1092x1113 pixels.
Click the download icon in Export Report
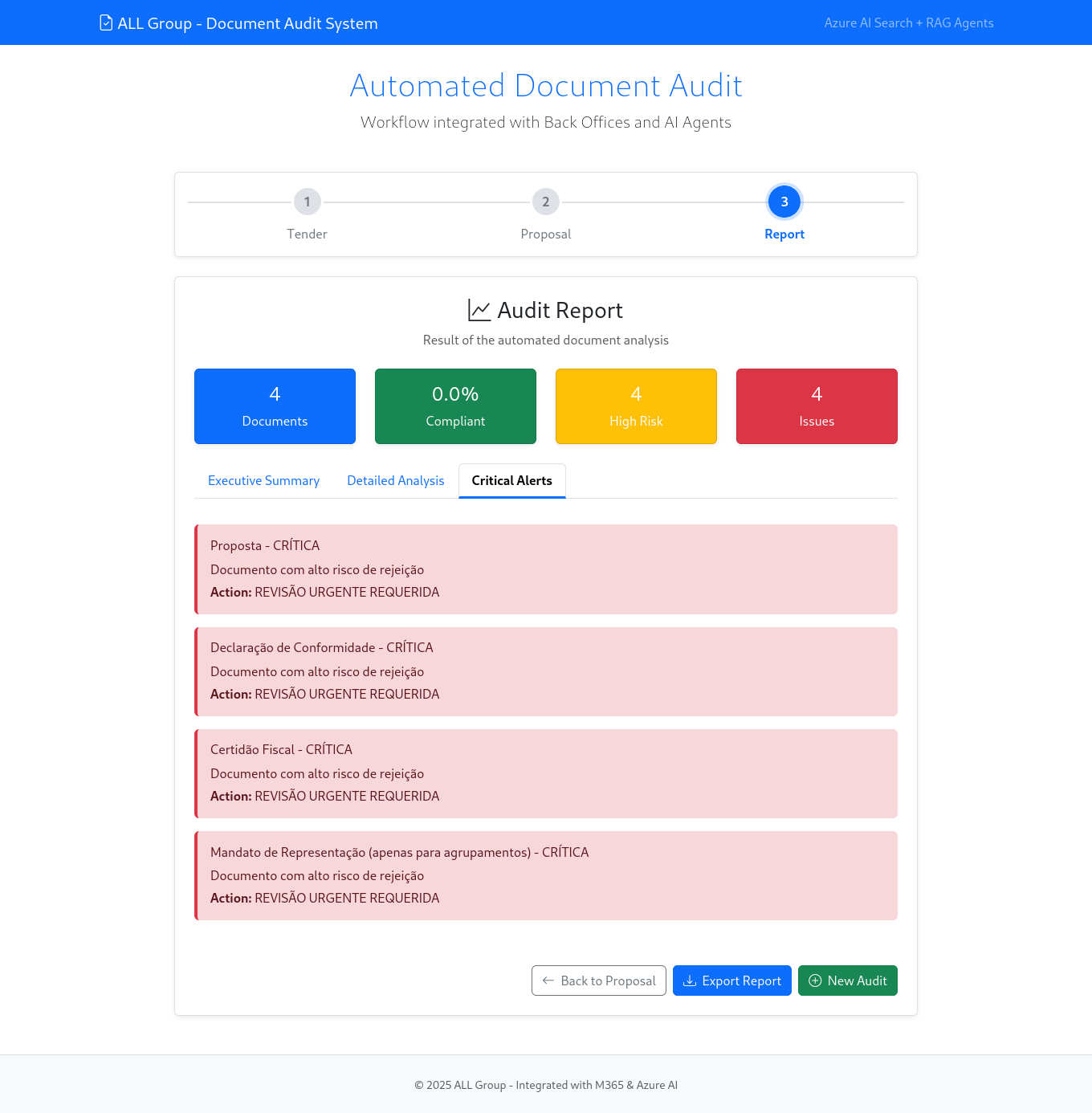(691, 980)
